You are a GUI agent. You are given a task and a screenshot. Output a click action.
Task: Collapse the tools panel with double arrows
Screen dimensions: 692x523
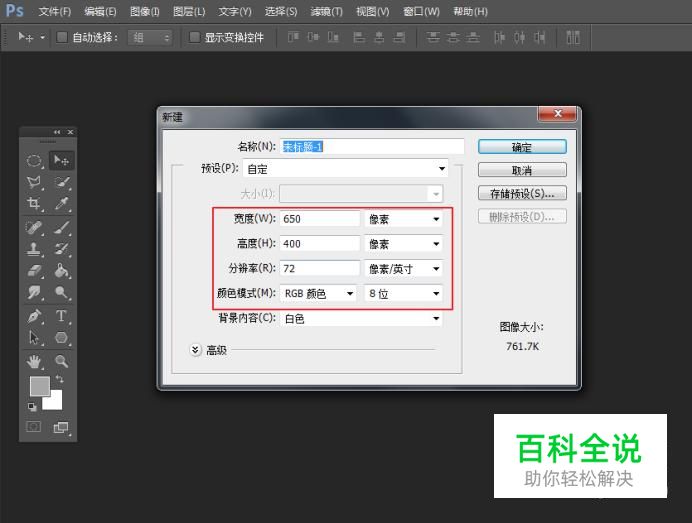coord(57,132)
